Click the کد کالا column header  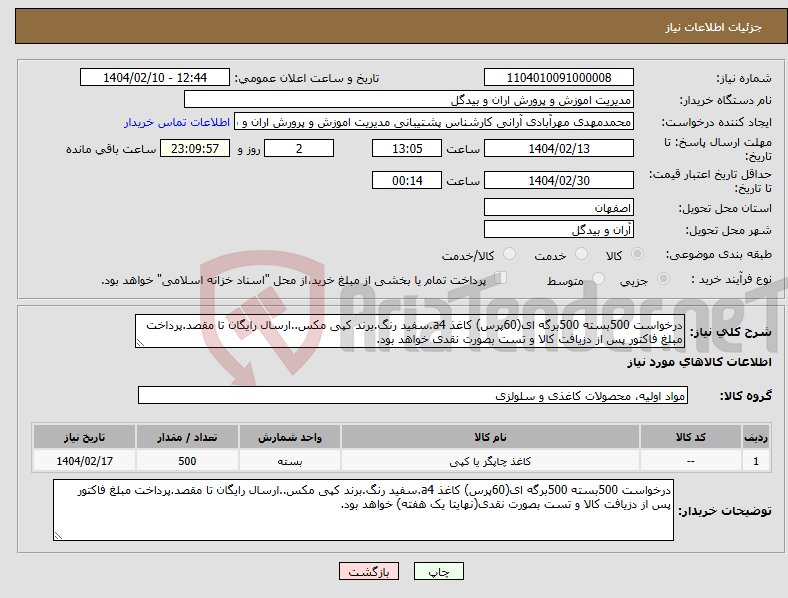[691, 437]
